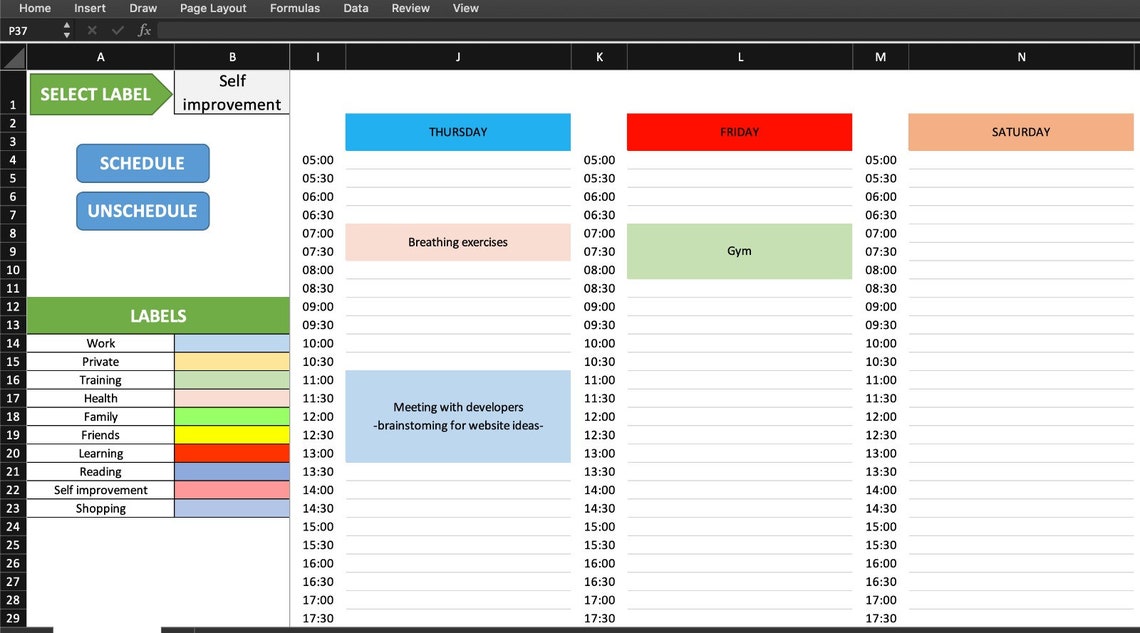Select the red color swatch next to Learning

tap(231, 453)
